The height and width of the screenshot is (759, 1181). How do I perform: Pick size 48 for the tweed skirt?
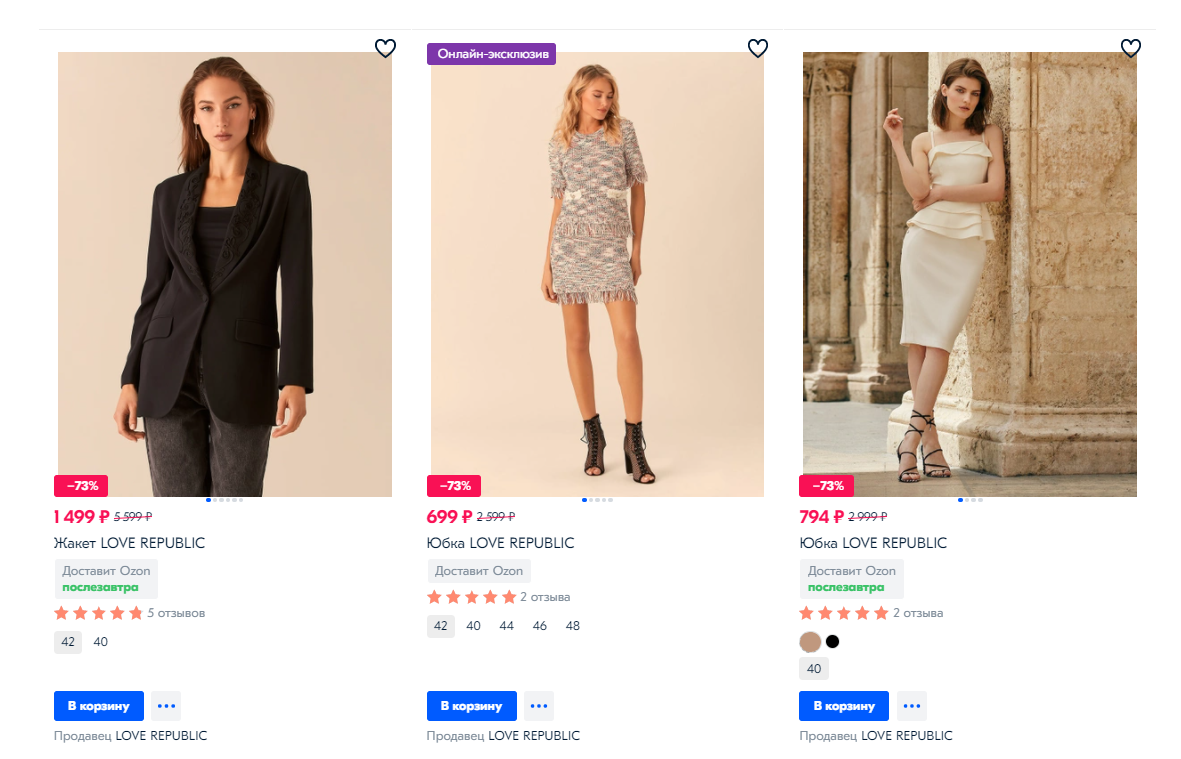coord(572,626)
